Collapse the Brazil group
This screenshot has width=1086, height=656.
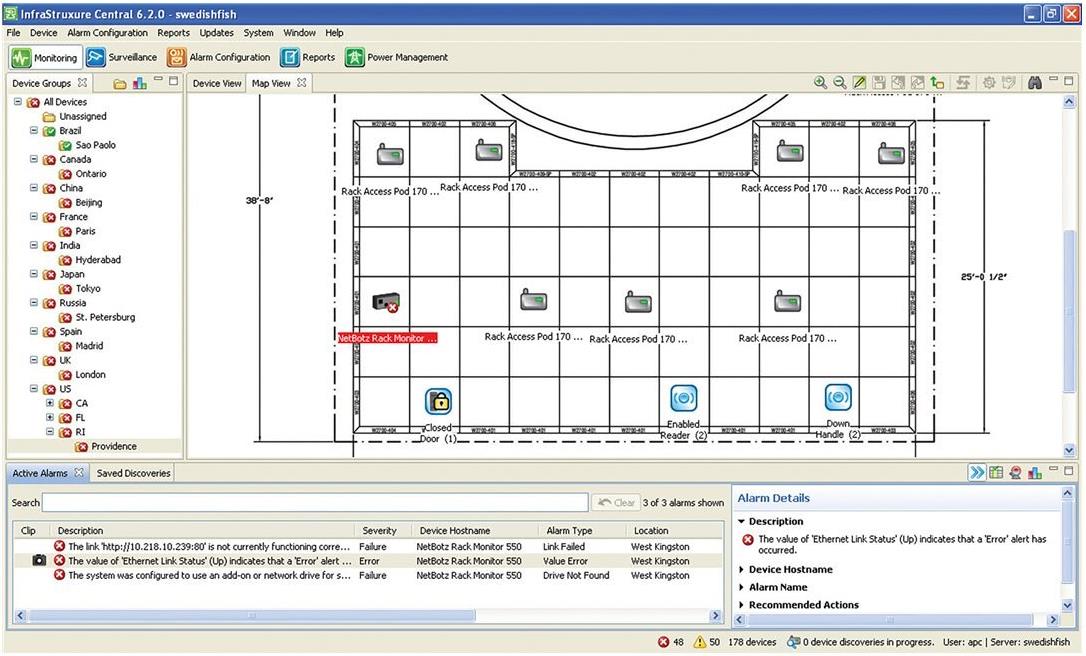tap(33, 130)
